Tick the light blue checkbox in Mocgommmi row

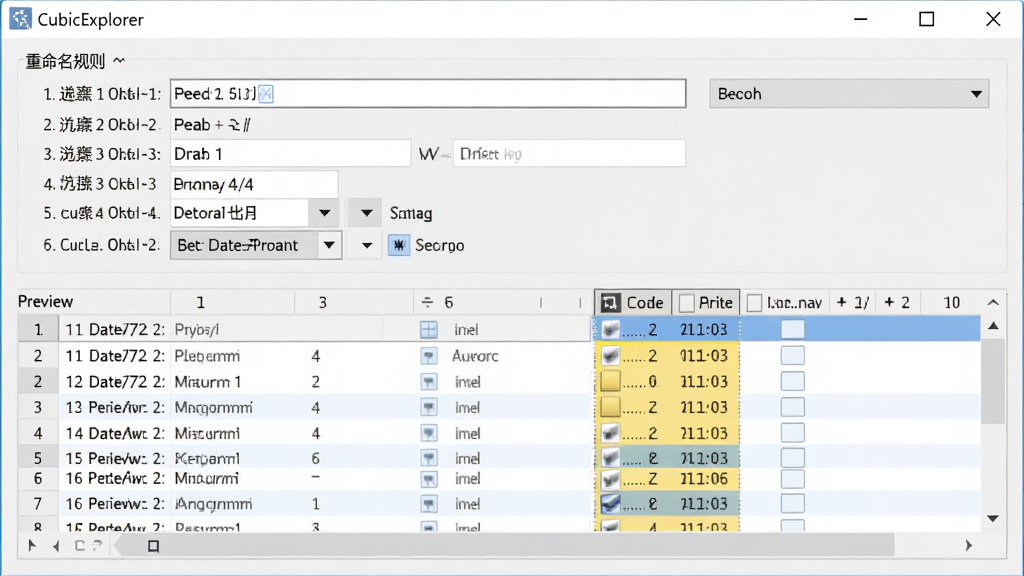[792, 407]
